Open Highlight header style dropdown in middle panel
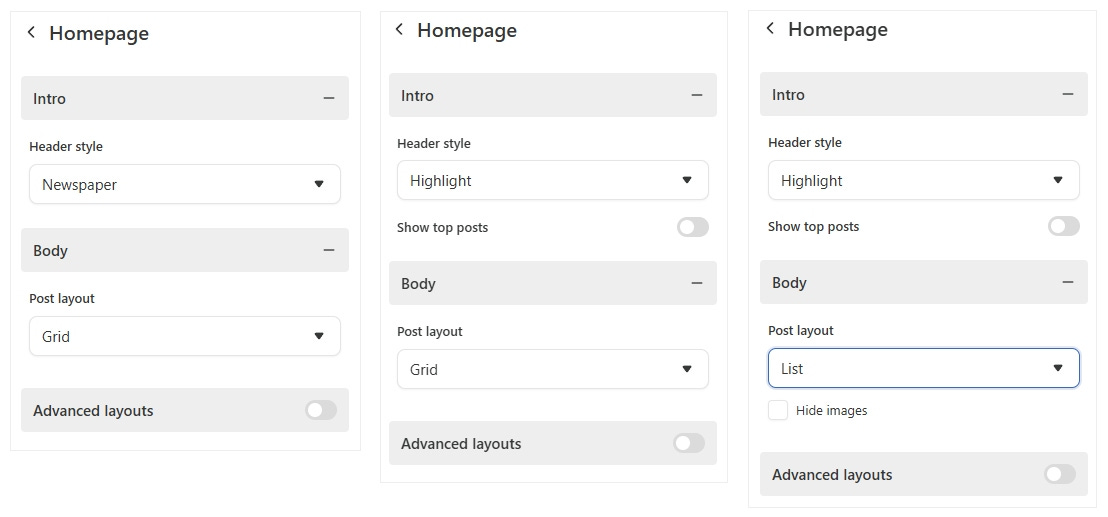Viewport: 1108px width, 517px height. (x=553, y=180)
